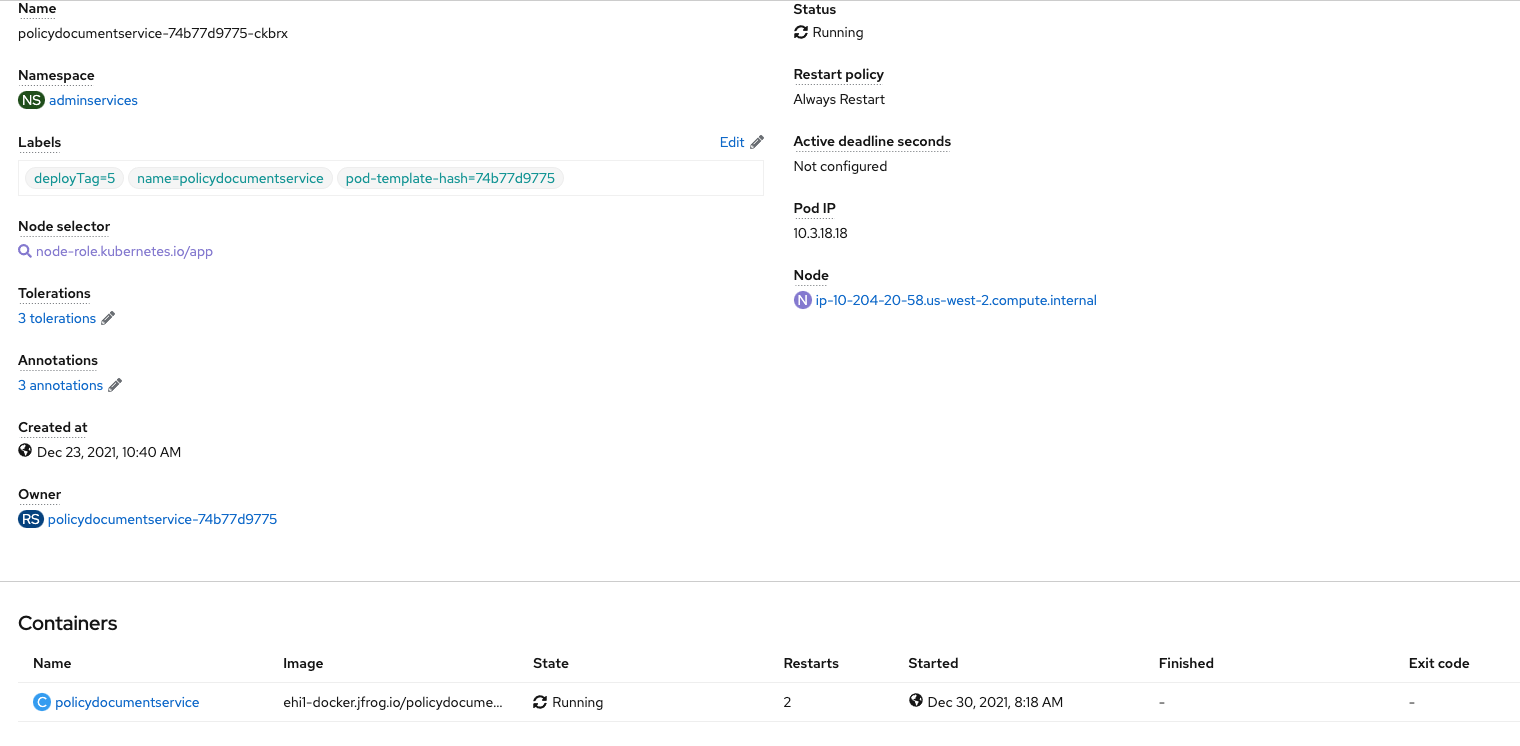1520x746 pixels.
Task: Open the 3 tolerations link
Action: click(57, 318)
